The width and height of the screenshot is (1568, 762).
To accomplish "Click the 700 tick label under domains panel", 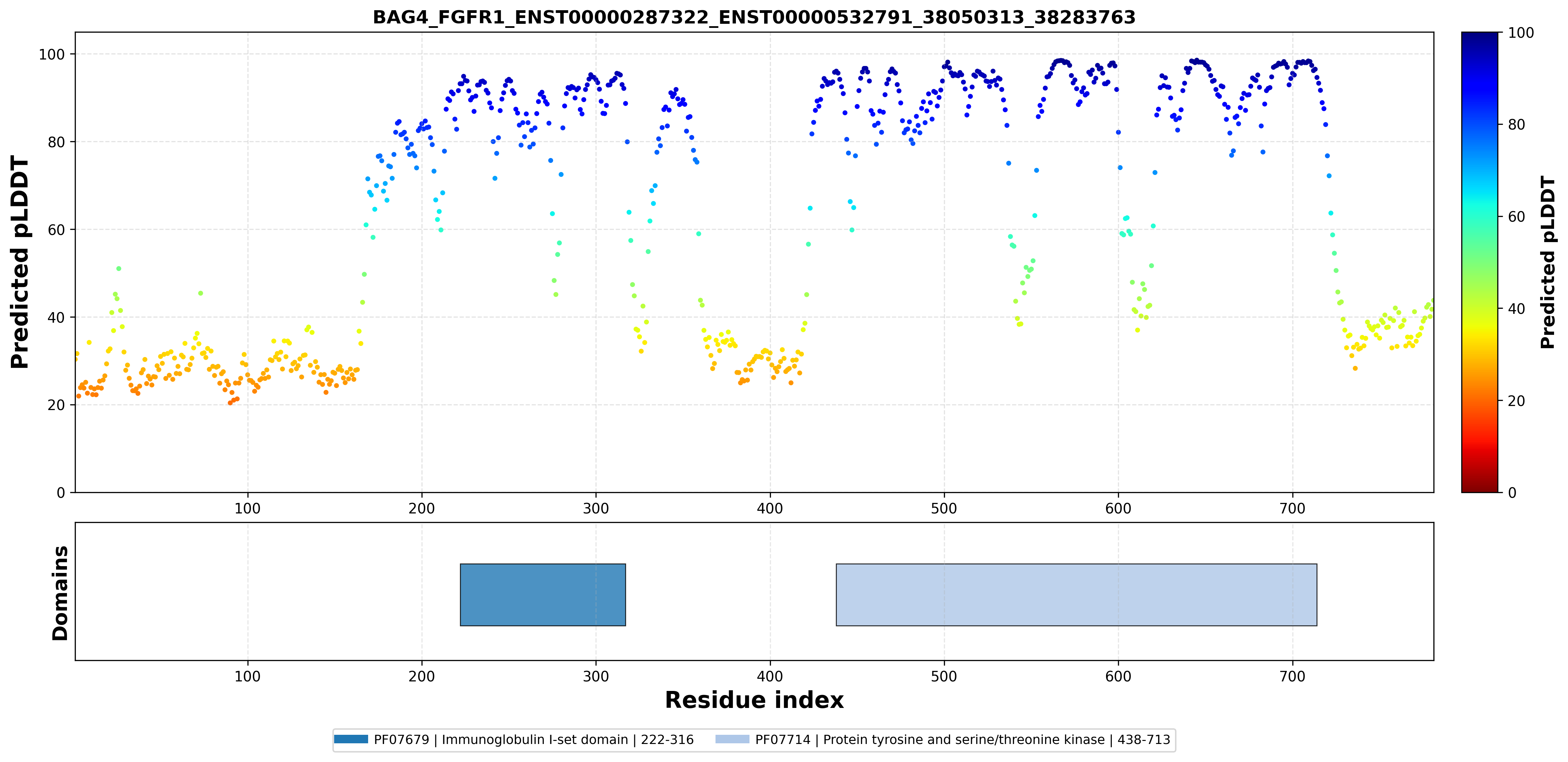I will [x=1292, y=677].
